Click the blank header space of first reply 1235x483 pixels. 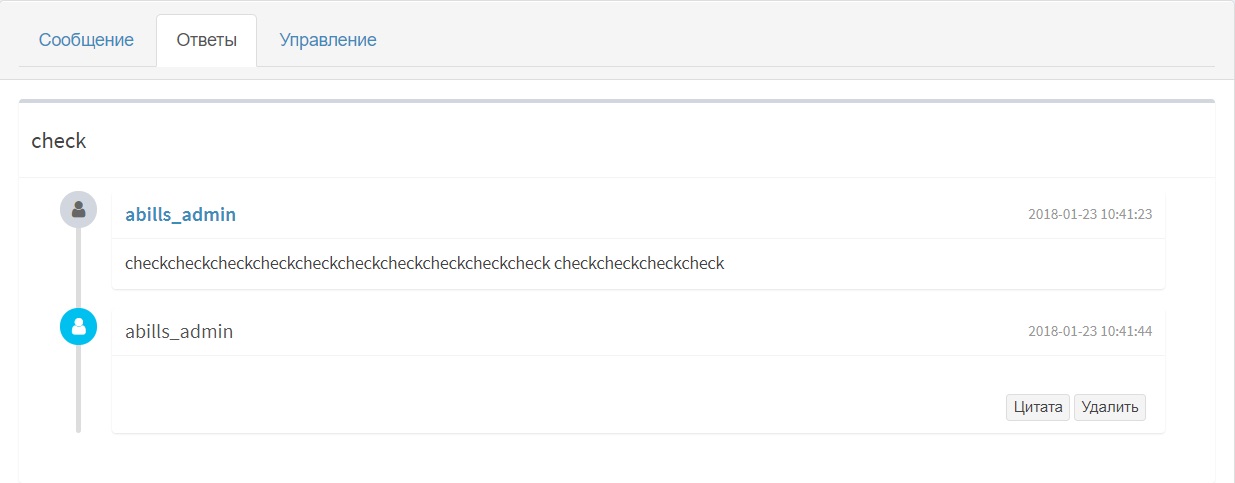(632, 215)
